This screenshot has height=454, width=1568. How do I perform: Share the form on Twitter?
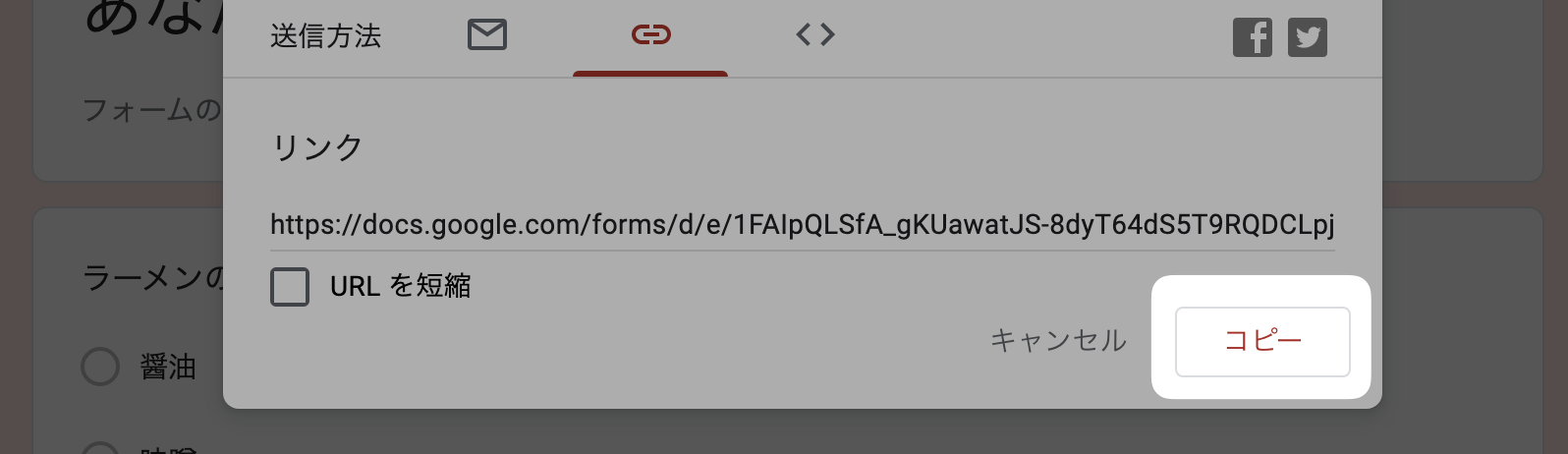[x=1308, y=37]
